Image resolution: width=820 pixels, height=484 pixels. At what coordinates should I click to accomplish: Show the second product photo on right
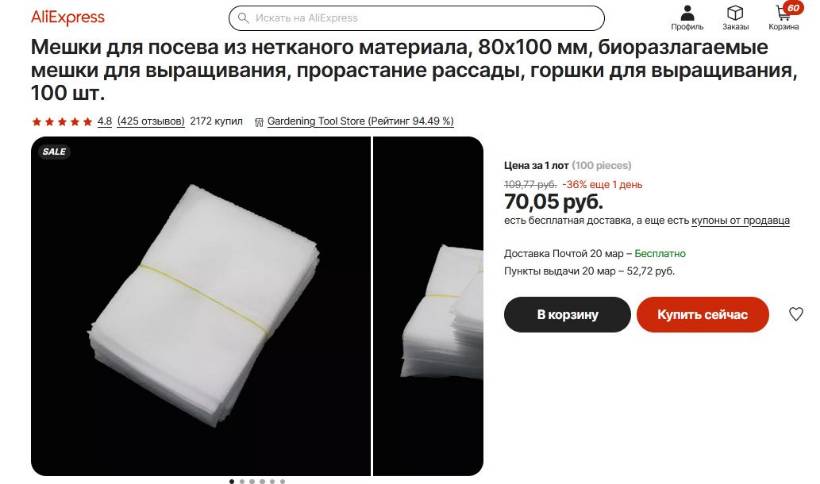(x=428, y=306)
